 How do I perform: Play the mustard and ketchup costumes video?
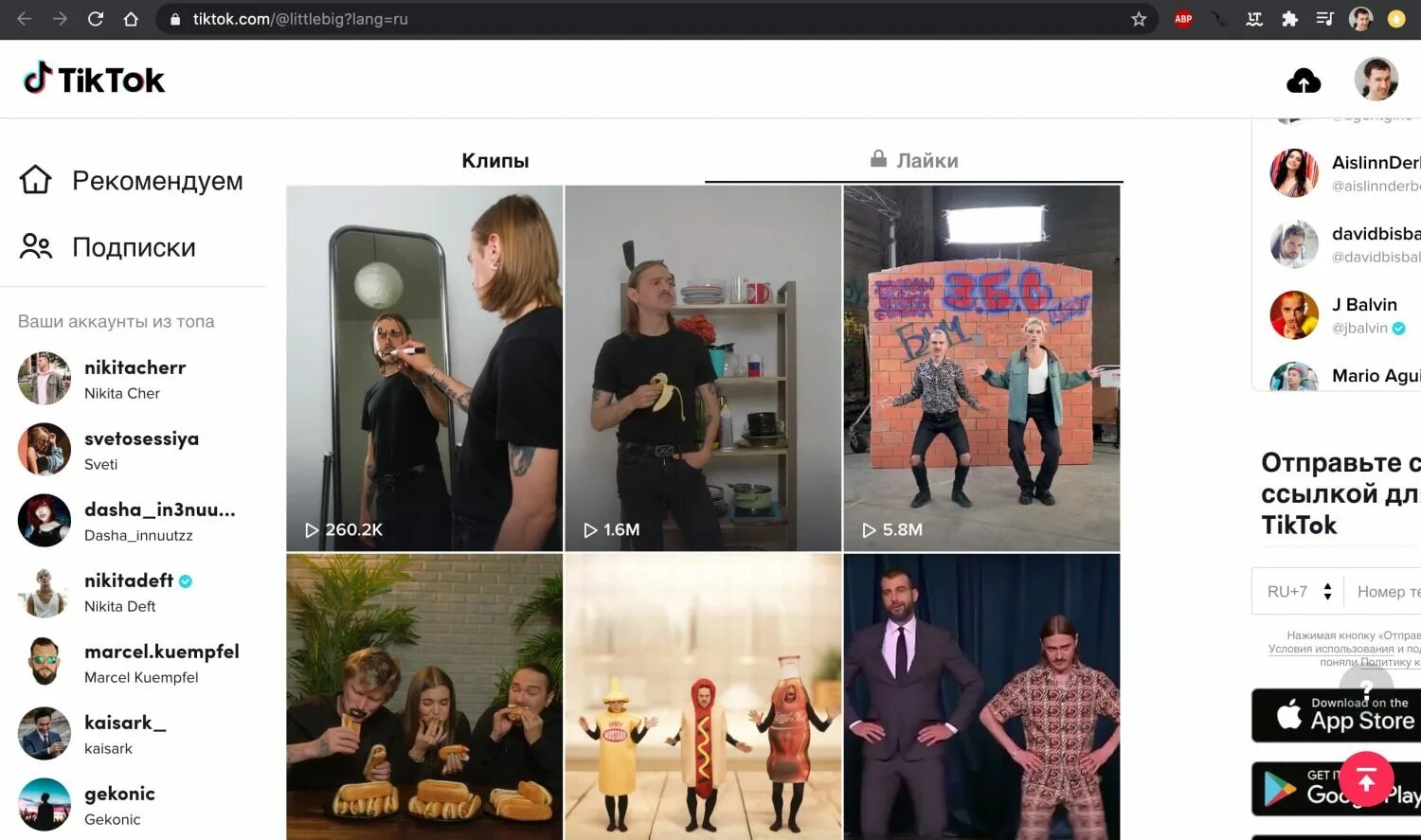(703, 697)
